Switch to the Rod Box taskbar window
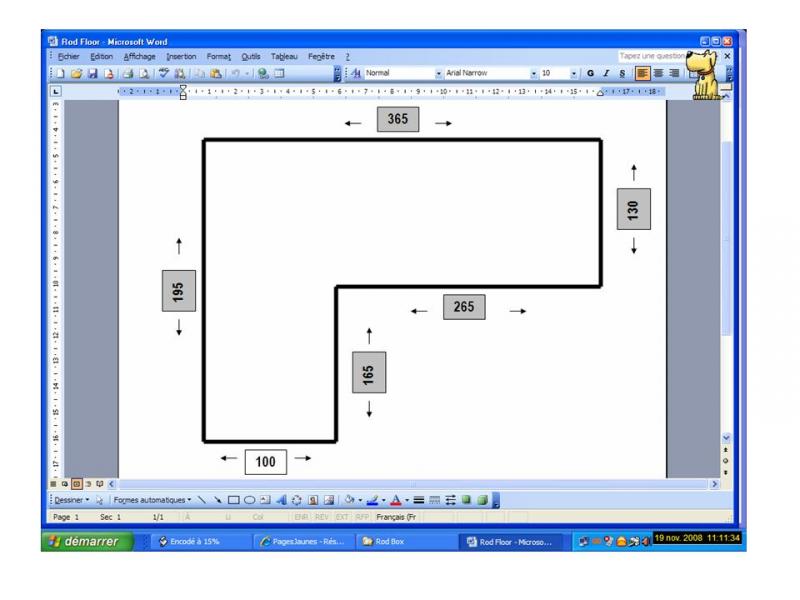The width and height of the screenshot is (800, 600). tap(383, 541)
